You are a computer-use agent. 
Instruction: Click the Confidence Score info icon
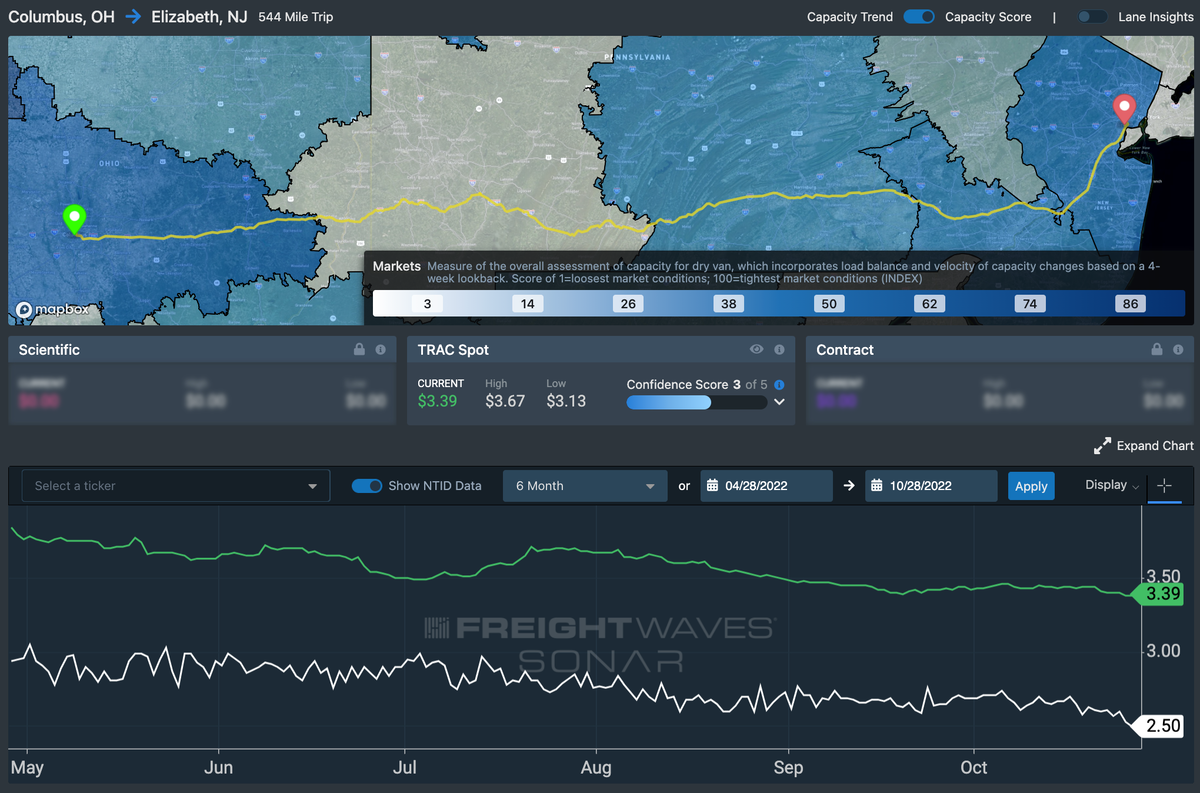779,385
